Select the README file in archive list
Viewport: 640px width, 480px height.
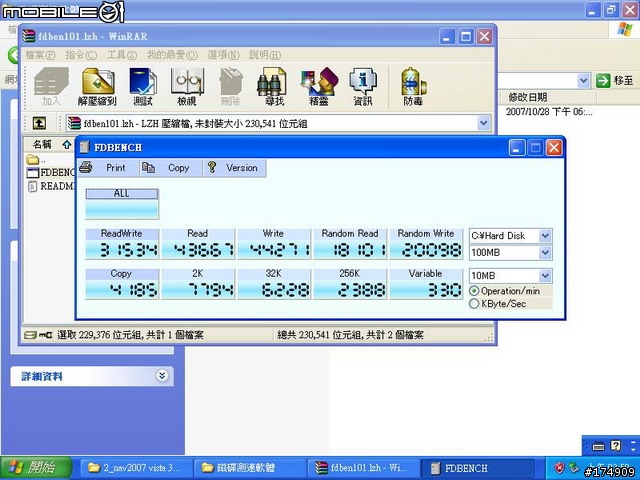pos(51,186)
